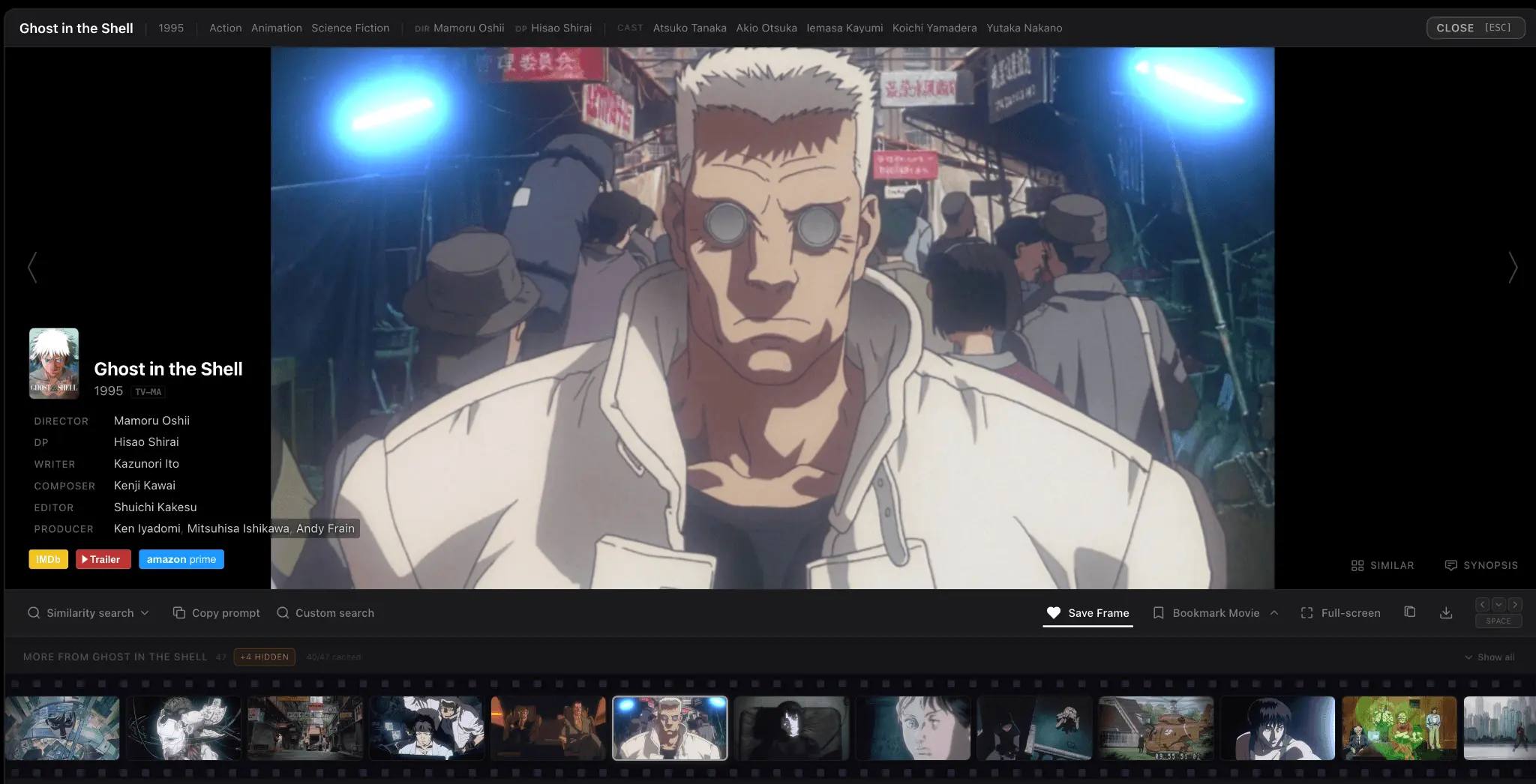Click the Custom search magnifier icon

tap(283, 612)
